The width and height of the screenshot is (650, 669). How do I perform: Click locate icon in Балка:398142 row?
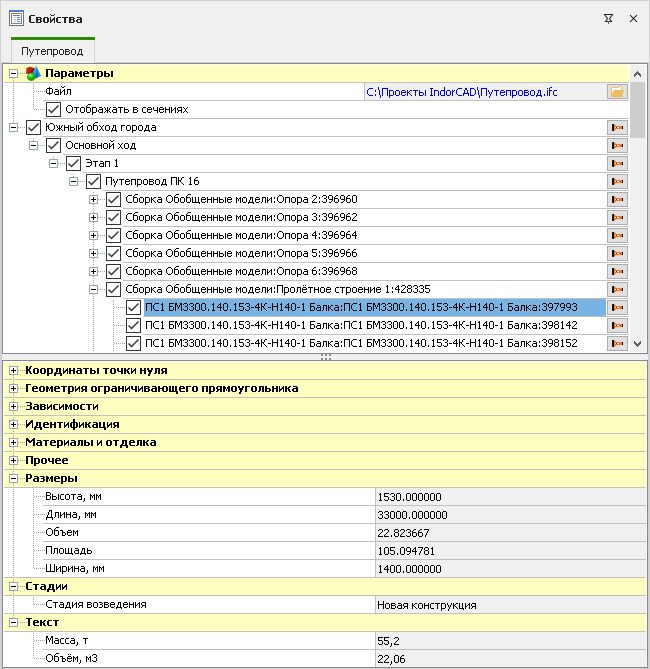point(617,325)
